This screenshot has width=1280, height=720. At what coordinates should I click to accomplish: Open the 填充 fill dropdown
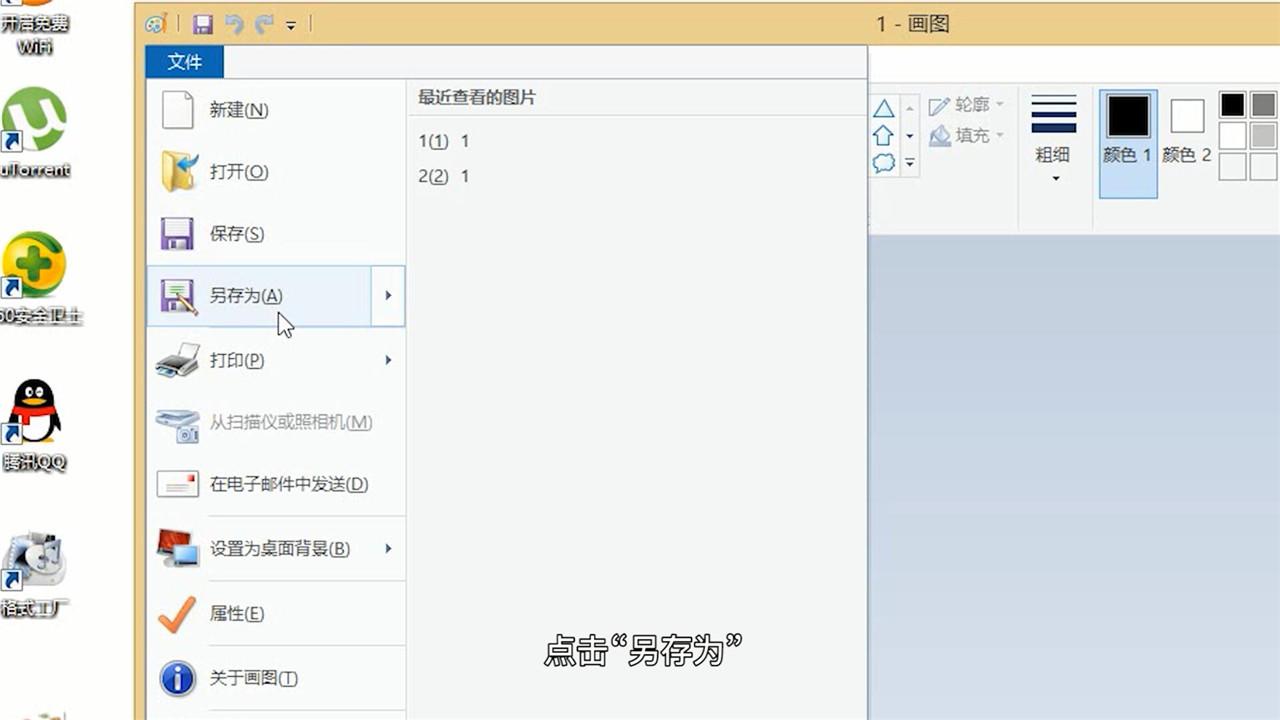pos(966,135)
